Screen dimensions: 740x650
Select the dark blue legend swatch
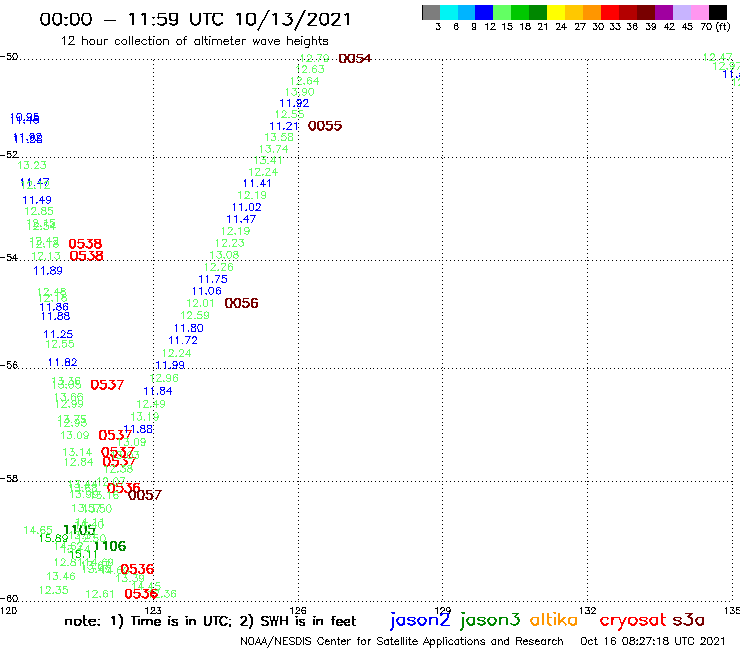pyautogui.click(x=484, y=12)
